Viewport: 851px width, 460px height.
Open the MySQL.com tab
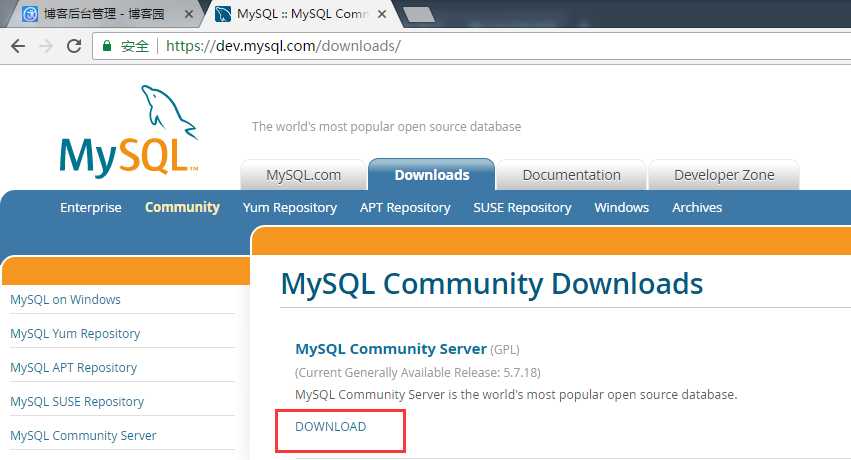[x=303, y=175]
